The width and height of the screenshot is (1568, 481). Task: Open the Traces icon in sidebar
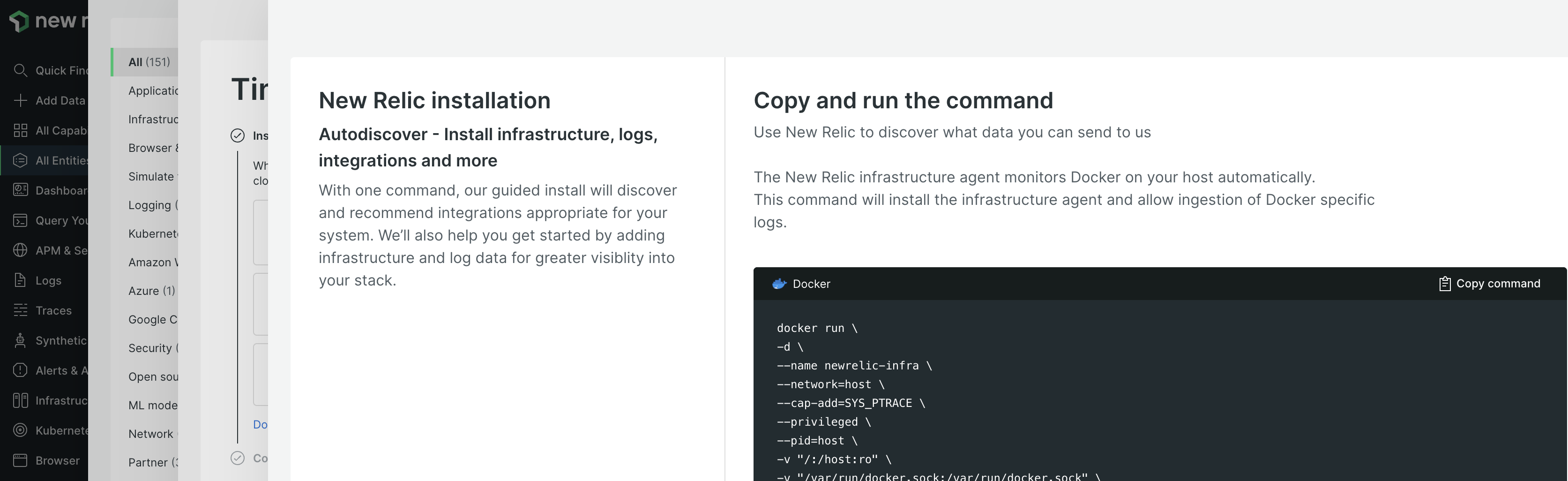click(x=20, y=310)
